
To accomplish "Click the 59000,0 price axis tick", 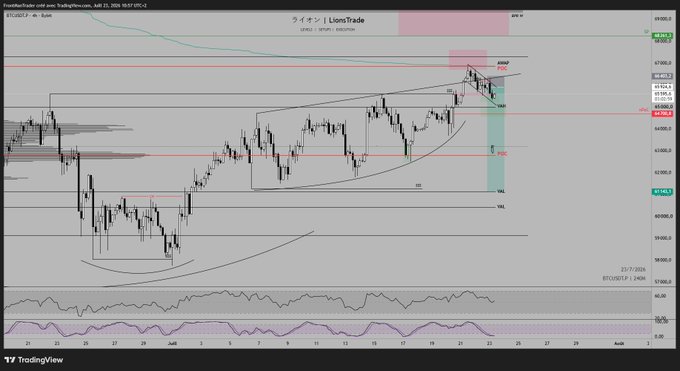I will pos(663,238).
